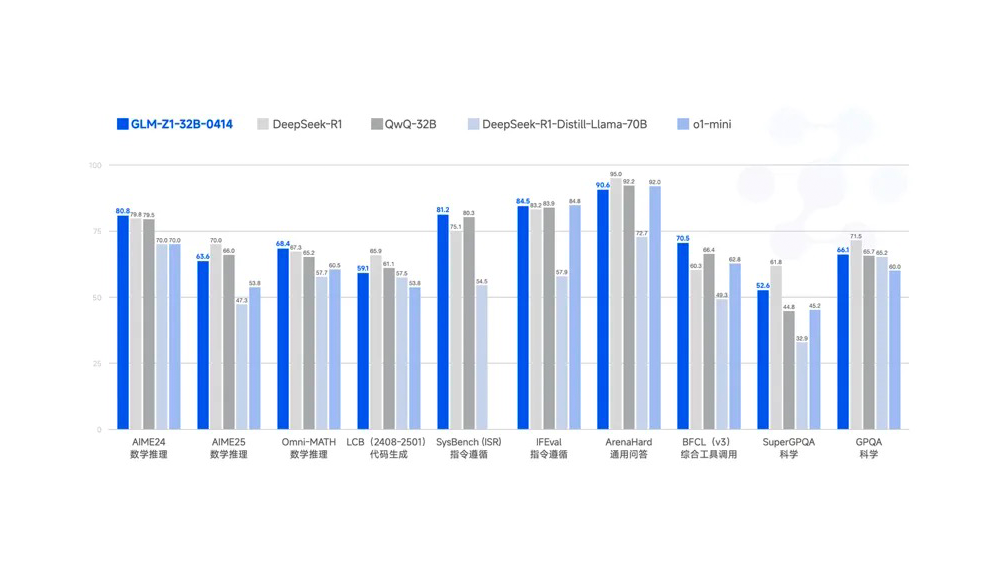Click the Omni-MATH axis label

click(x=308, y=442)
